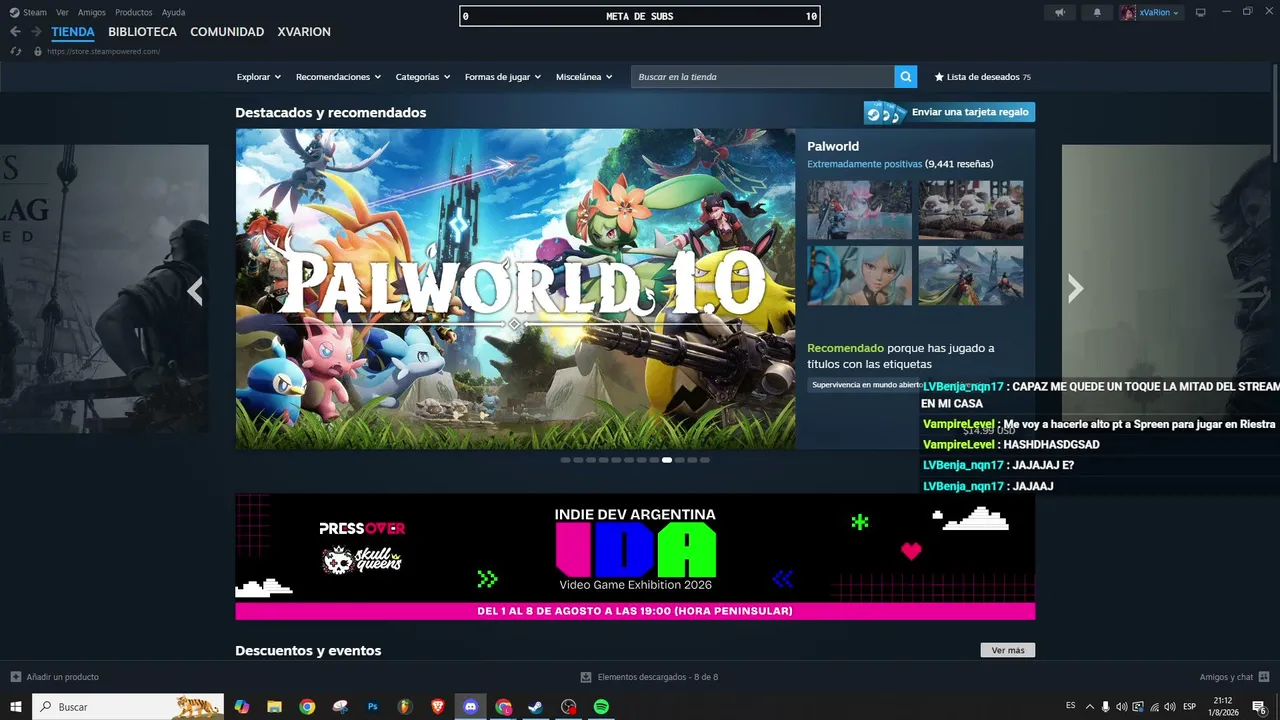The height and width of the screenshot is (720, 1280).
Task: Click the store search magnifier button
Action: [905, 77]
